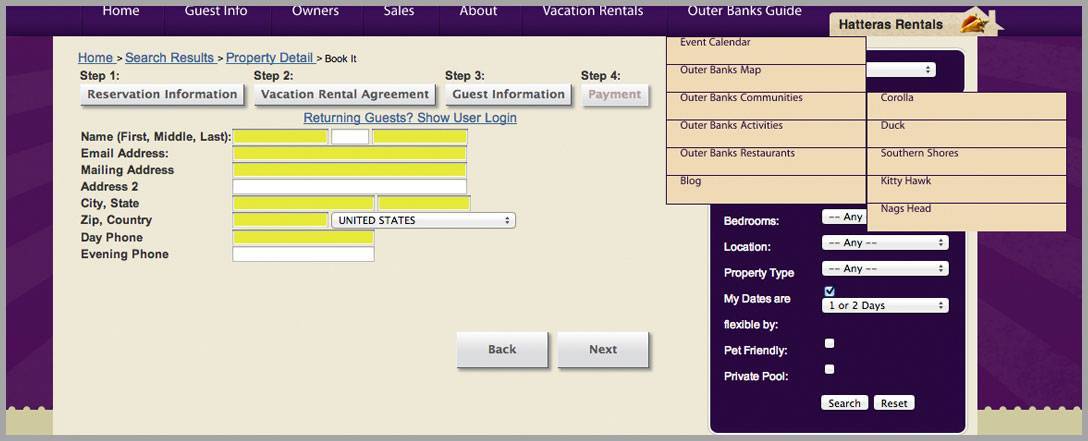Choose Duck in the communities submenu

click(967, 134)
